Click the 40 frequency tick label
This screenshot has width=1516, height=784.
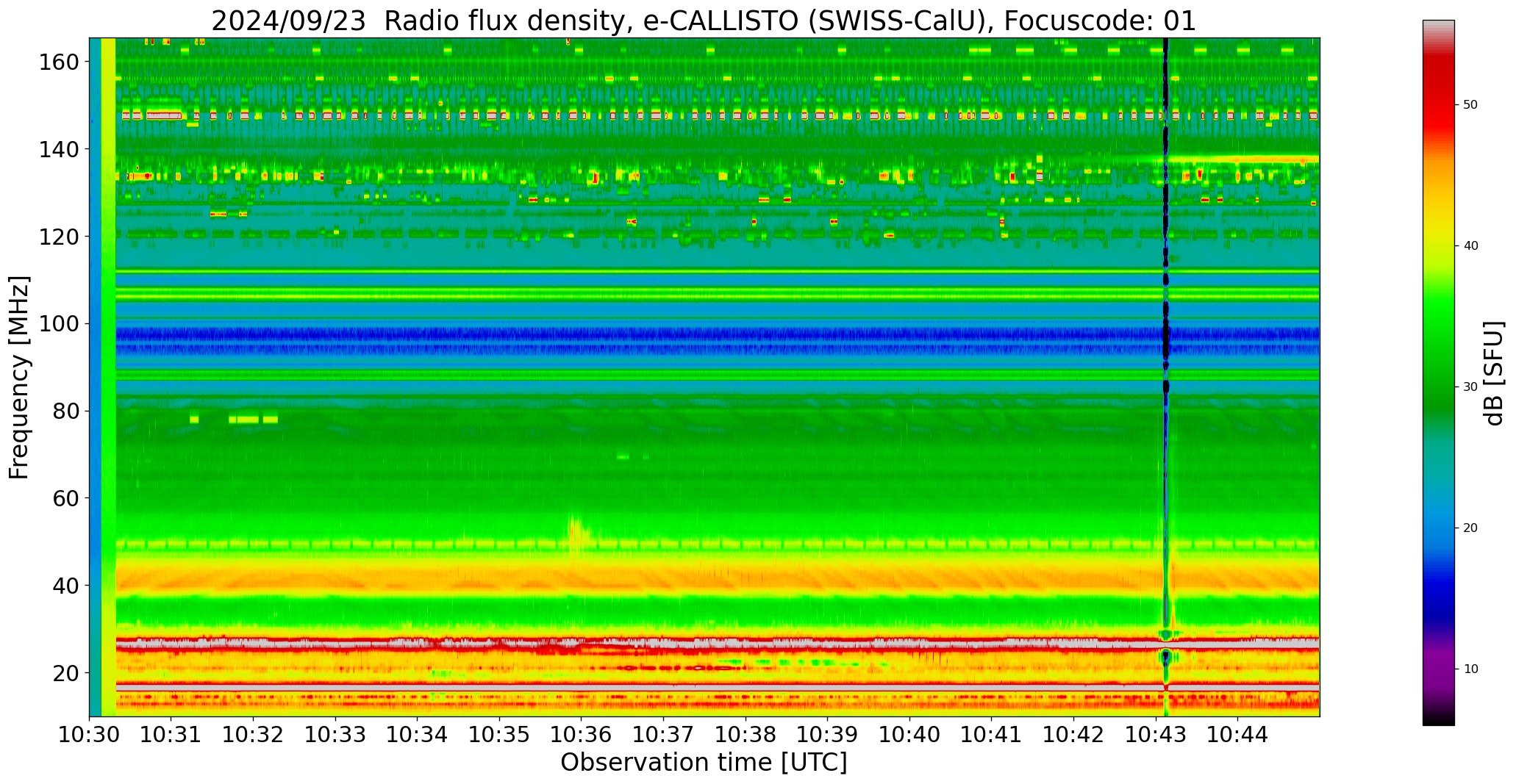point(65,586)
